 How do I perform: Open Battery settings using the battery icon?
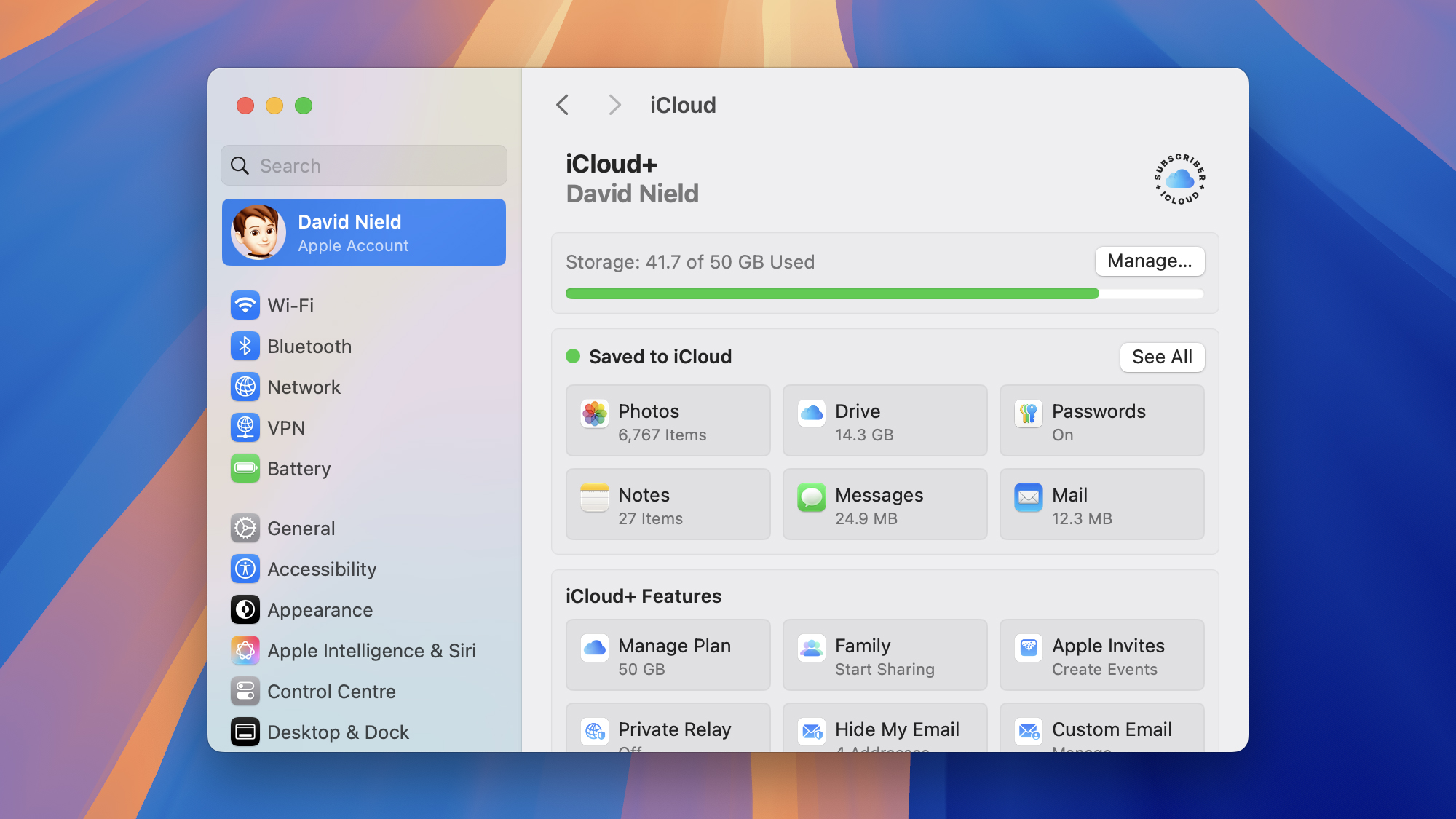[x=246, y=468]
